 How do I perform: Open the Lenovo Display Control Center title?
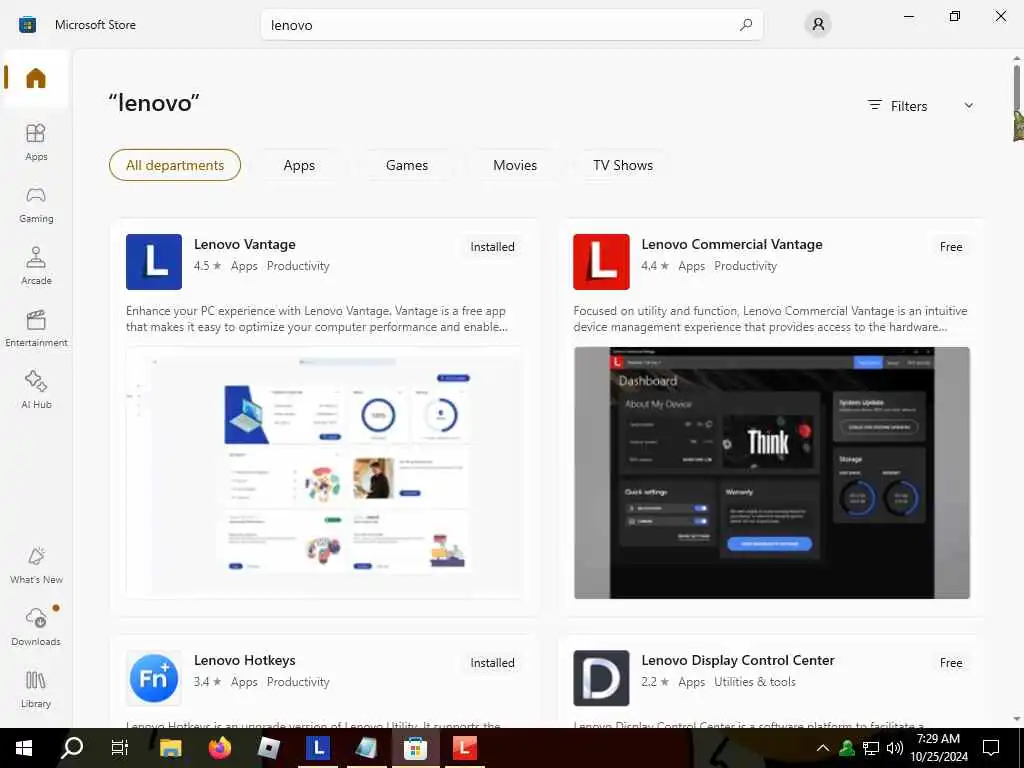(x=738, y=660)
